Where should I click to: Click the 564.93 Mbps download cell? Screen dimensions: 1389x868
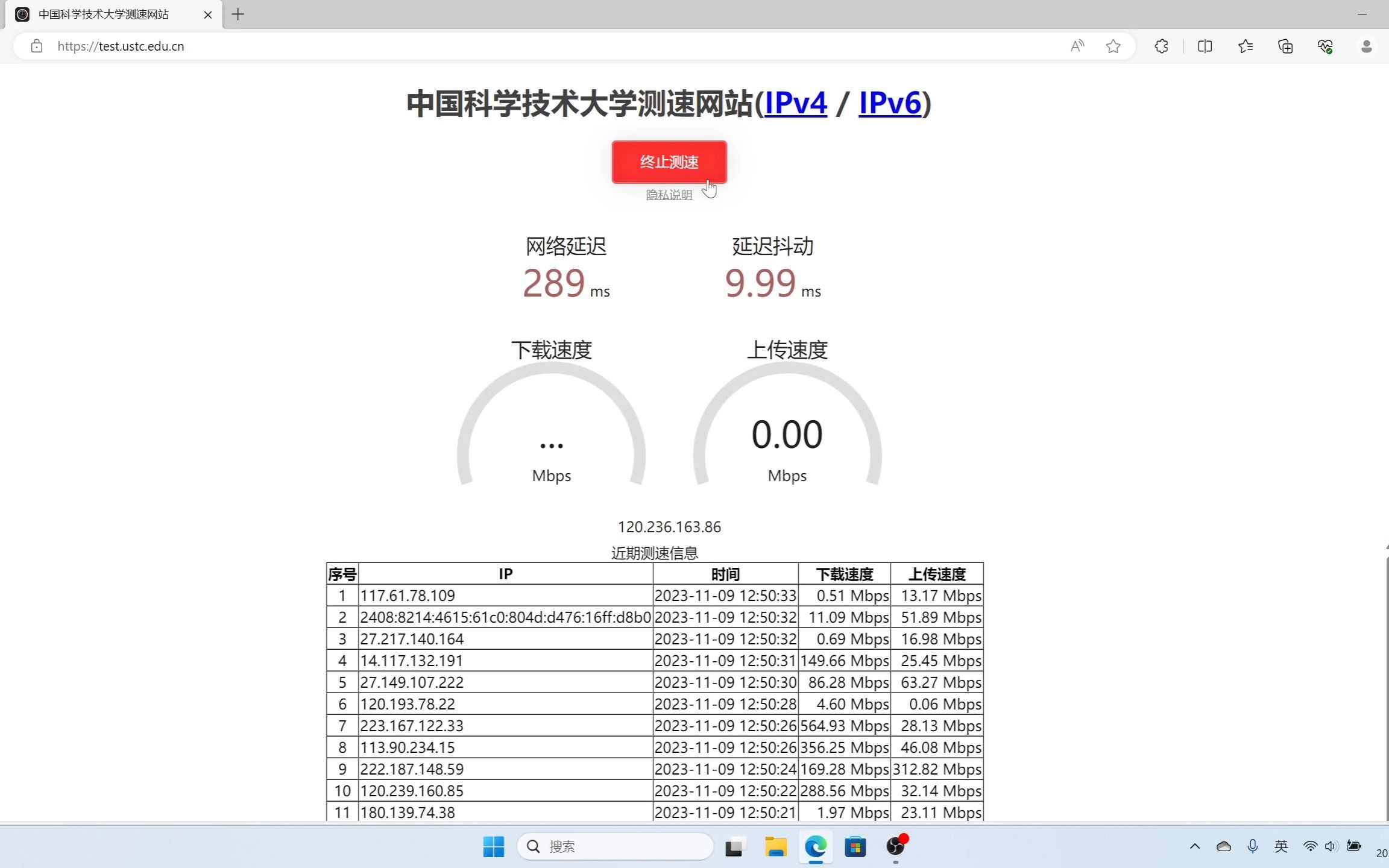coord(845,726)
